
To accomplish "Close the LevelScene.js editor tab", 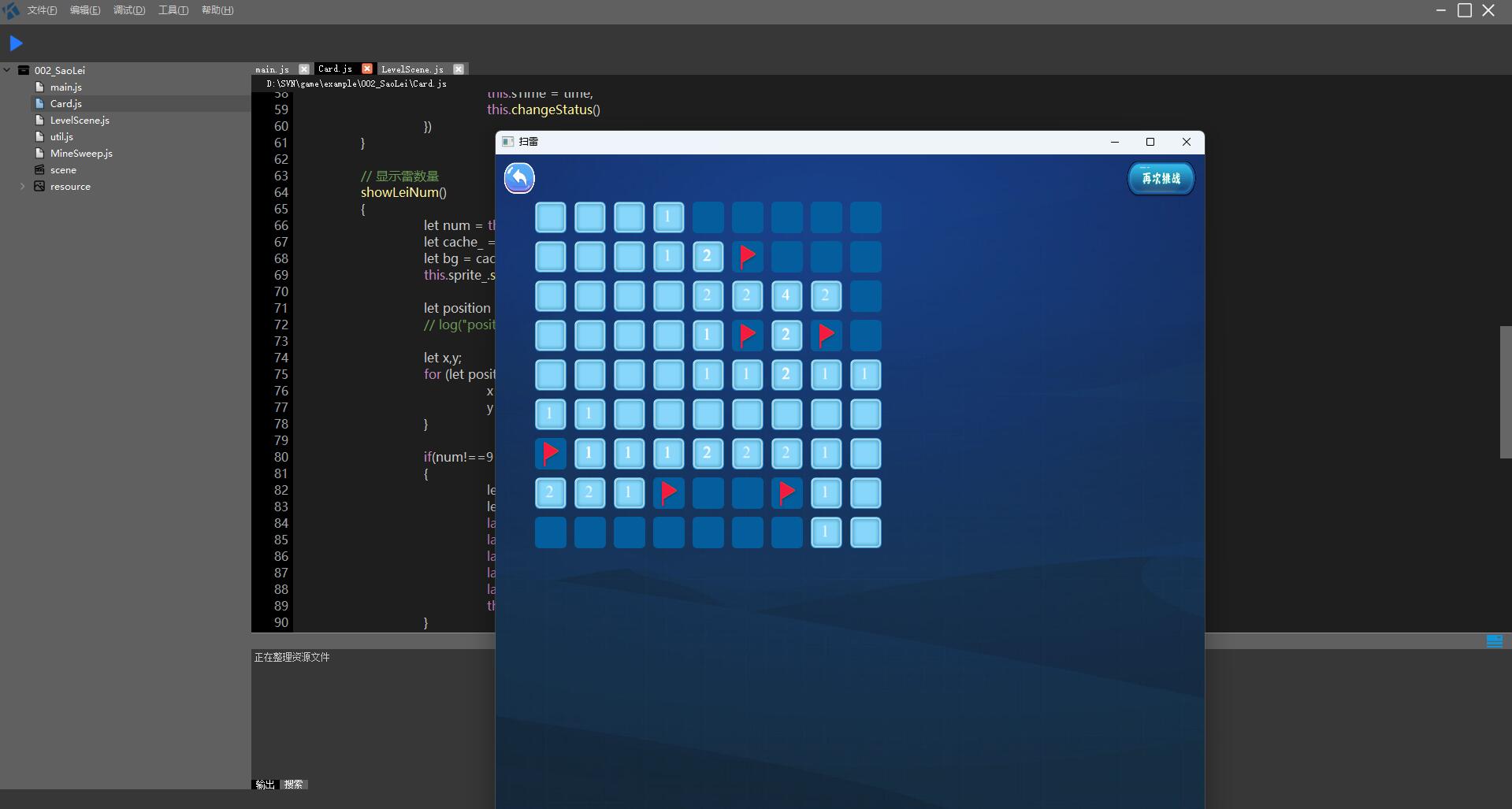I will (459, 69).
